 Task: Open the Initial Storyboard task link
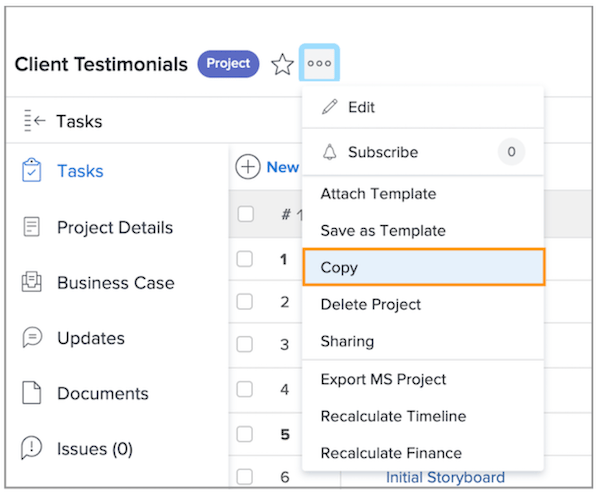[445, 477]
